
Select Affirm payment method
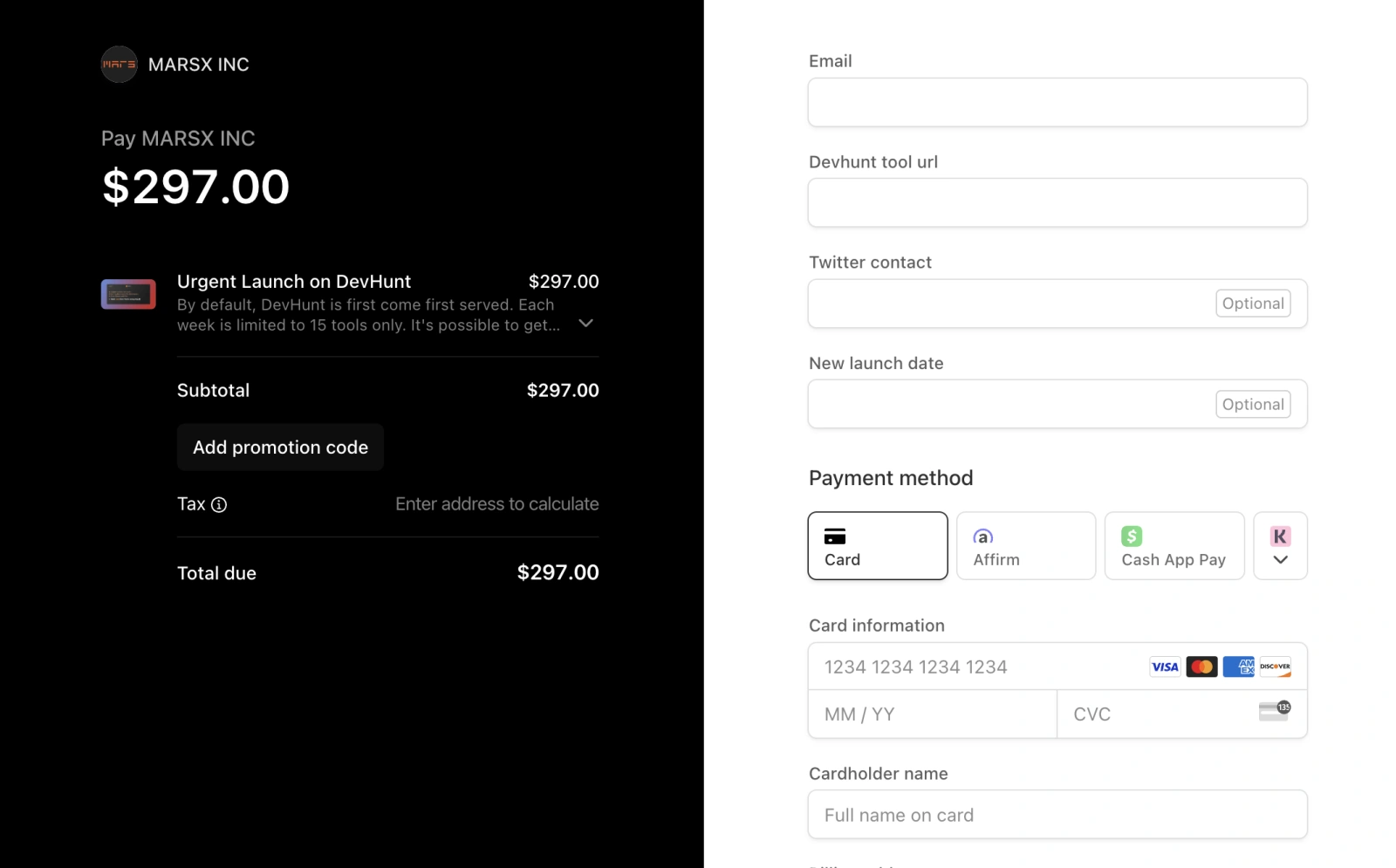(1025, 546)
